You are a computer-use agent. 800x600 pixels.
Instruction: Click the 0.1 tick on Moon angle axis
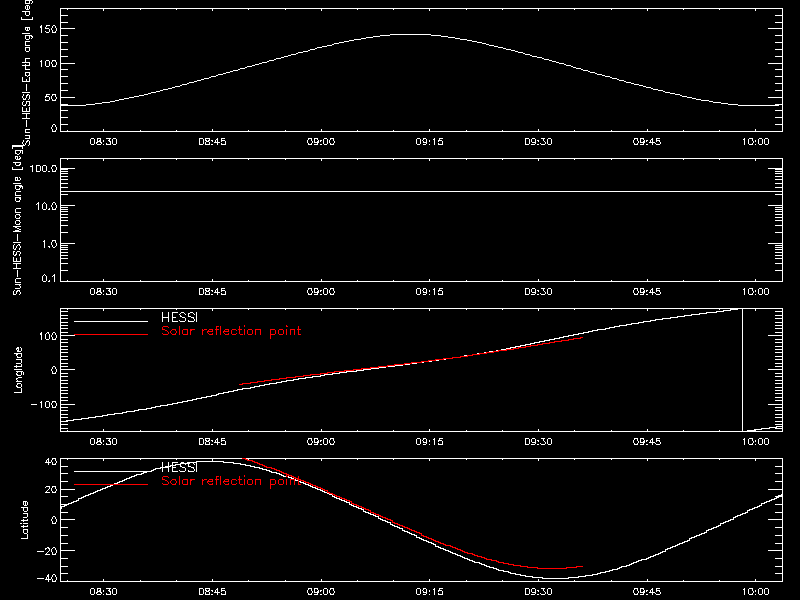[49, 279]
